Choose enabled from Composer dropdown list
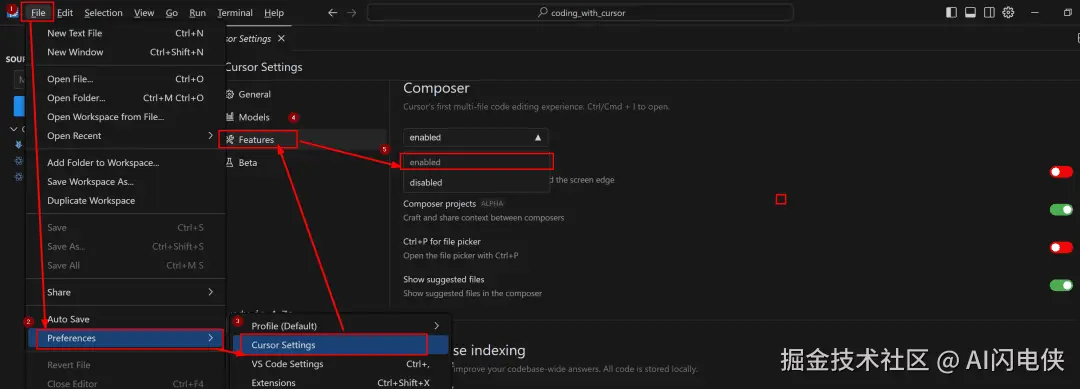This screenshot has width=1080, height=389. (476, 162)
